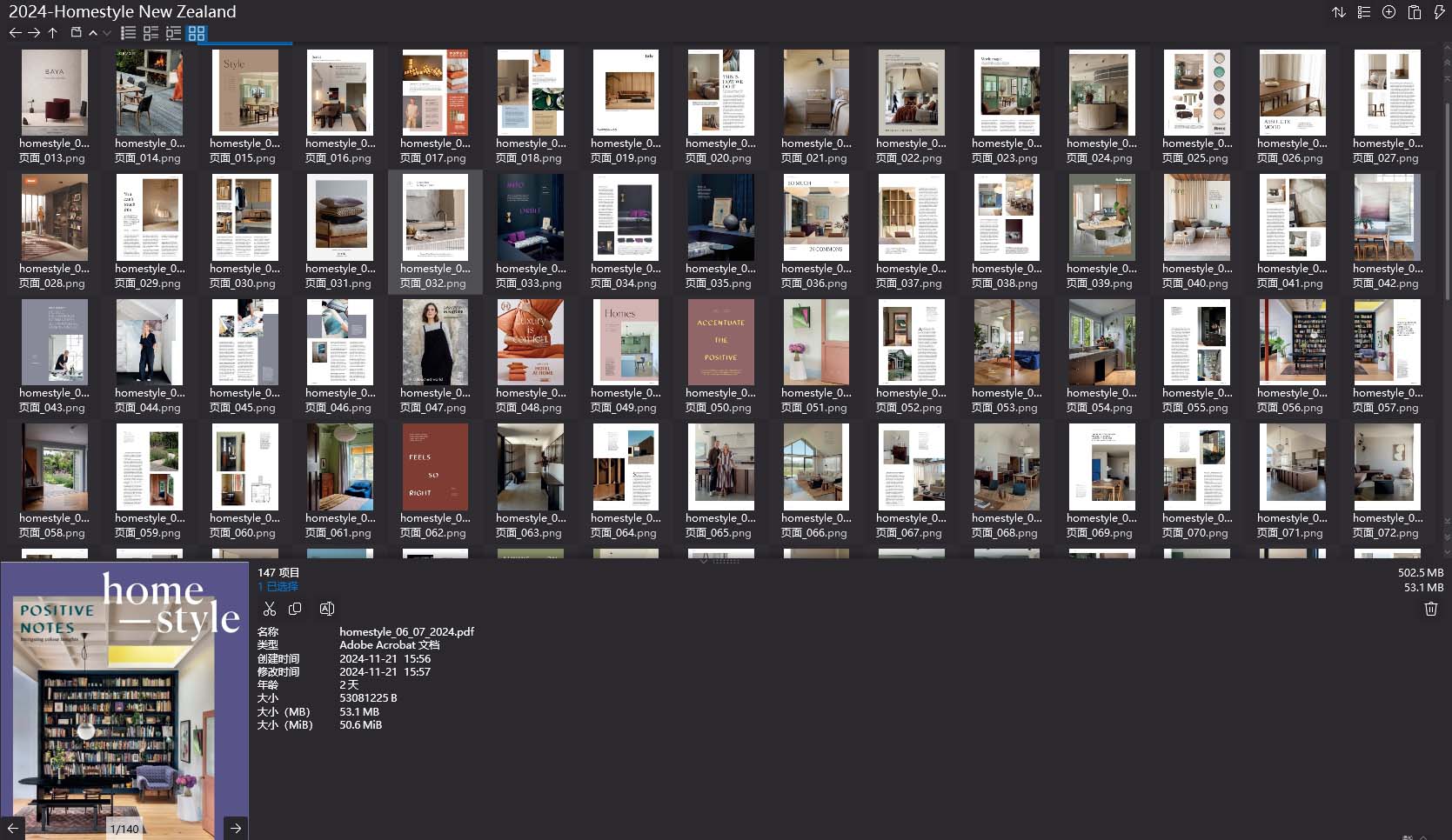Switch to details list view mode
This screenshot has width=1452, height=840.
coord(173,33)
